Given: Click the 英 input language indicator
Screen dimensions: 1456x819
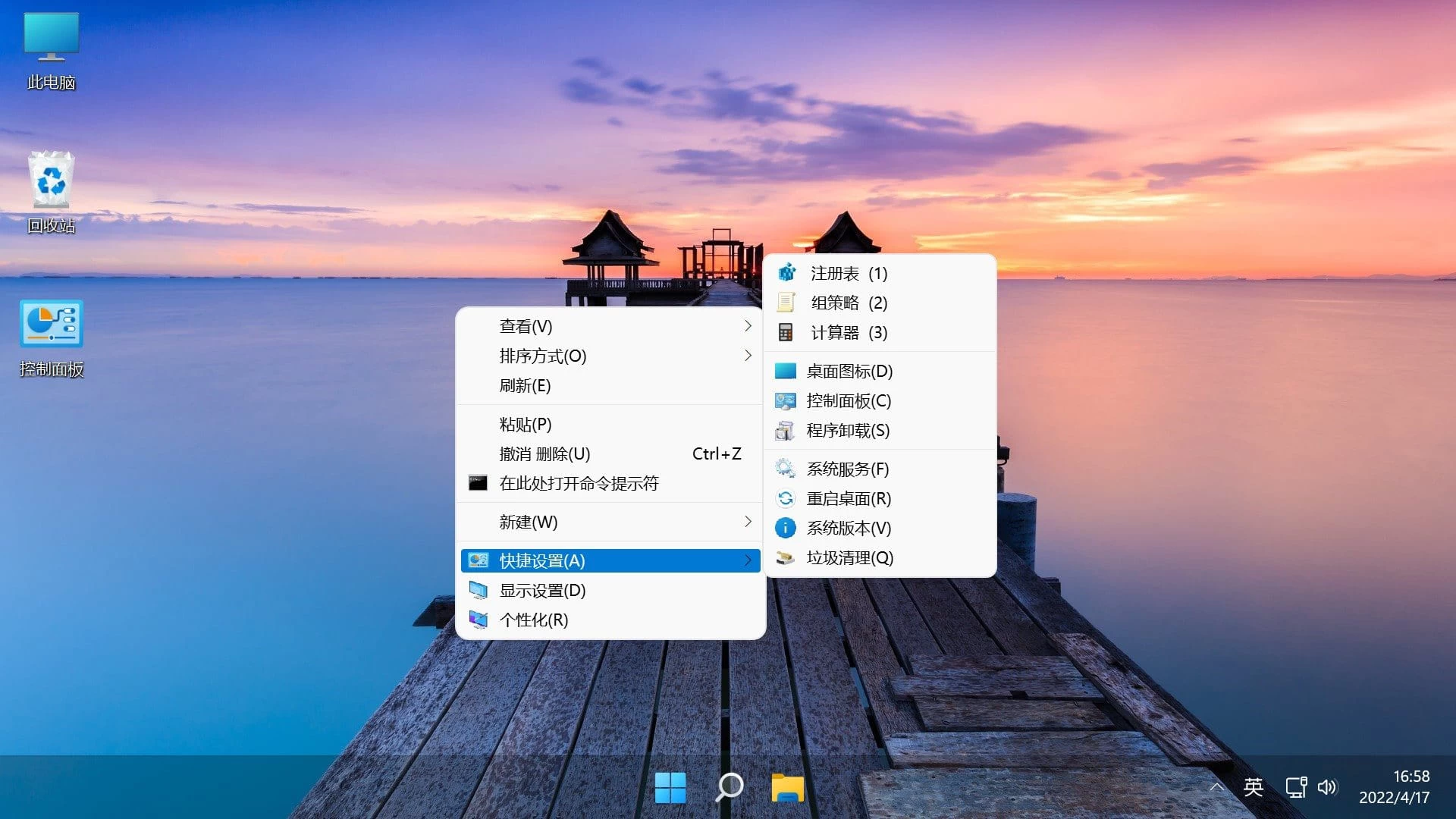Looking at the screenshot, I should tap(1254, 787).
